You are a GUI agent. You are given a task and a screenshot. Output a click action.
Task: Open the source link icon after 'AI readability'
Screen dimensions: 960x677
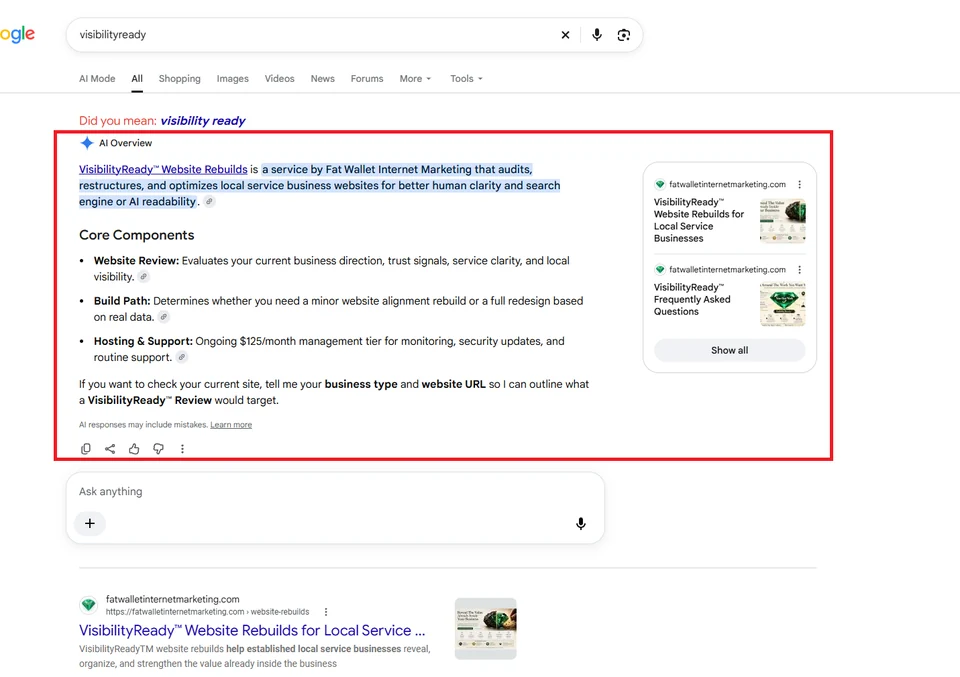[209, 201]
